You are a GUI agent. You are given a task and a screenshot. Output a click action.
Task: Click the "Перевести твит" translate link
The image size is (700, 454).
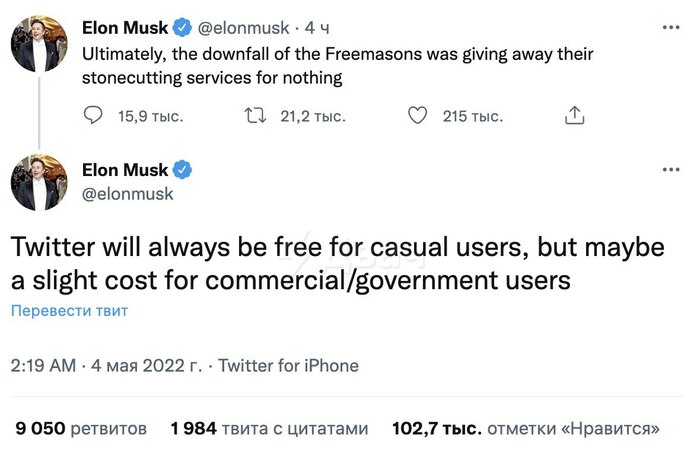pos(70,311)
